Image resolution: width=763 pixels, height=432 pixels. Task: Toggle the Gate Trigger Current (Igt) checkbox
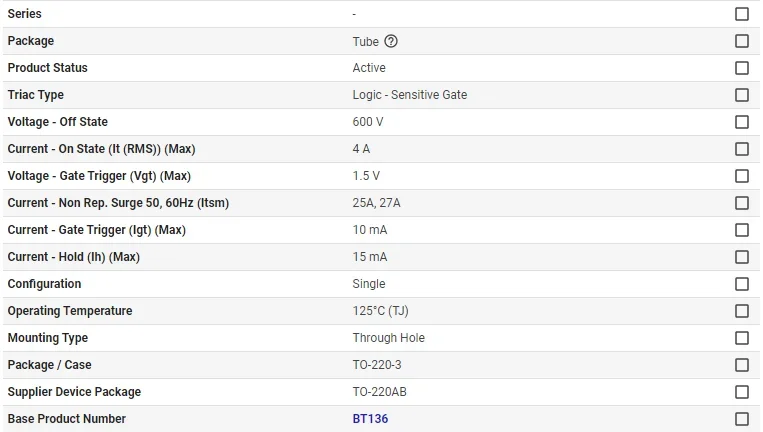point(742,230)
